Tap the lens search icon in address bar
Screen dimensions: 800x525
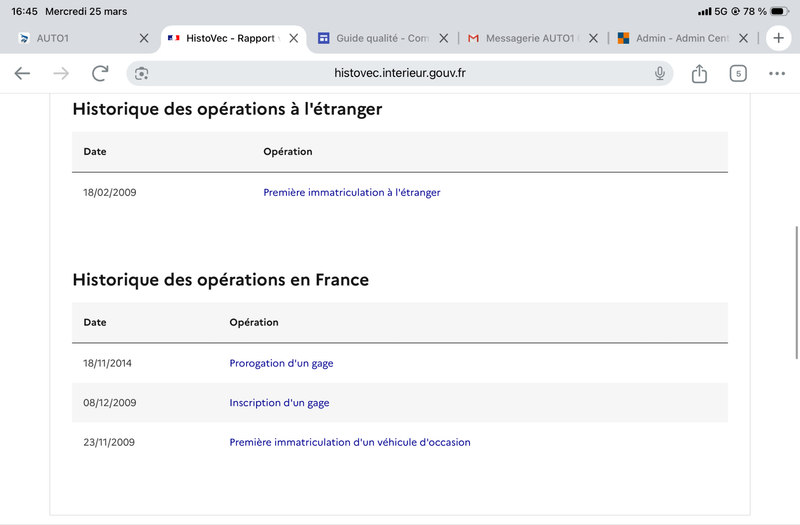142,73
